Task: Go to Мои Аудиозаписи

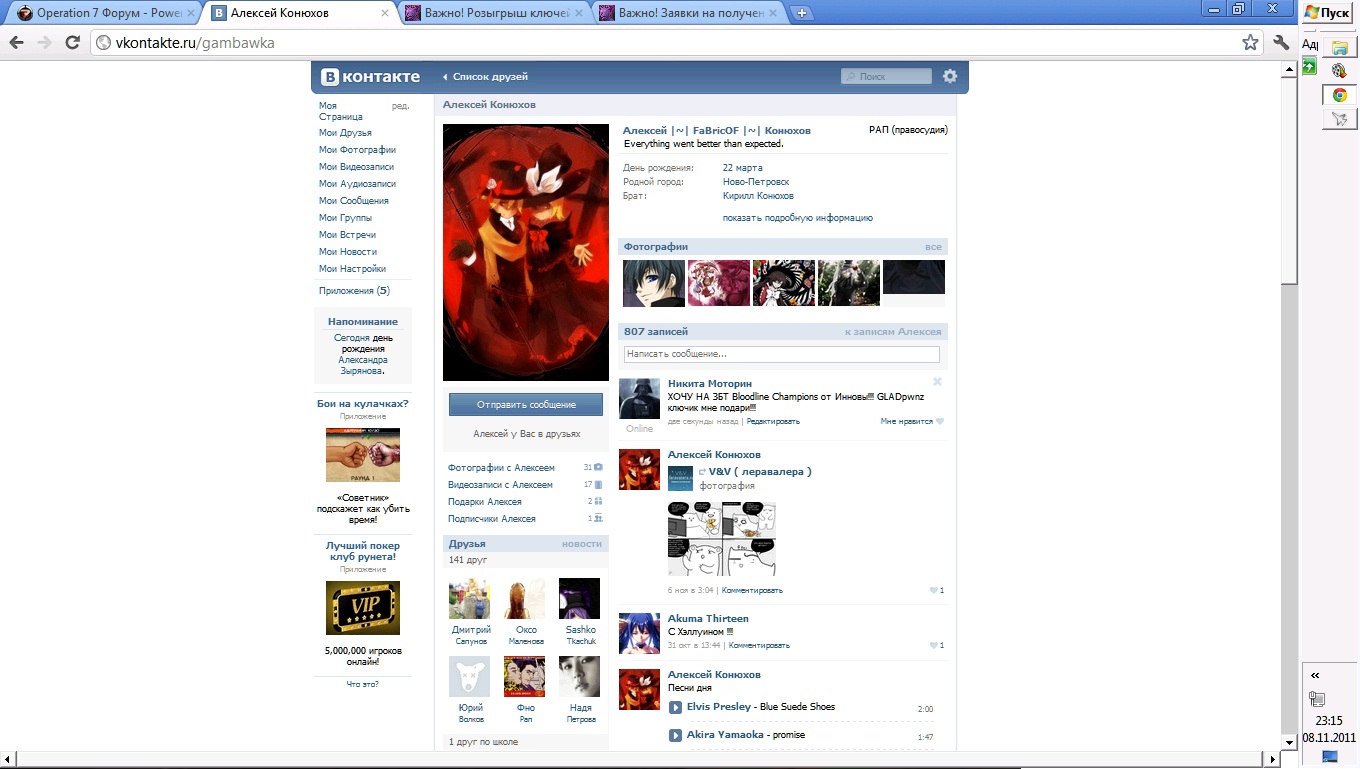Action: (357, 184)
